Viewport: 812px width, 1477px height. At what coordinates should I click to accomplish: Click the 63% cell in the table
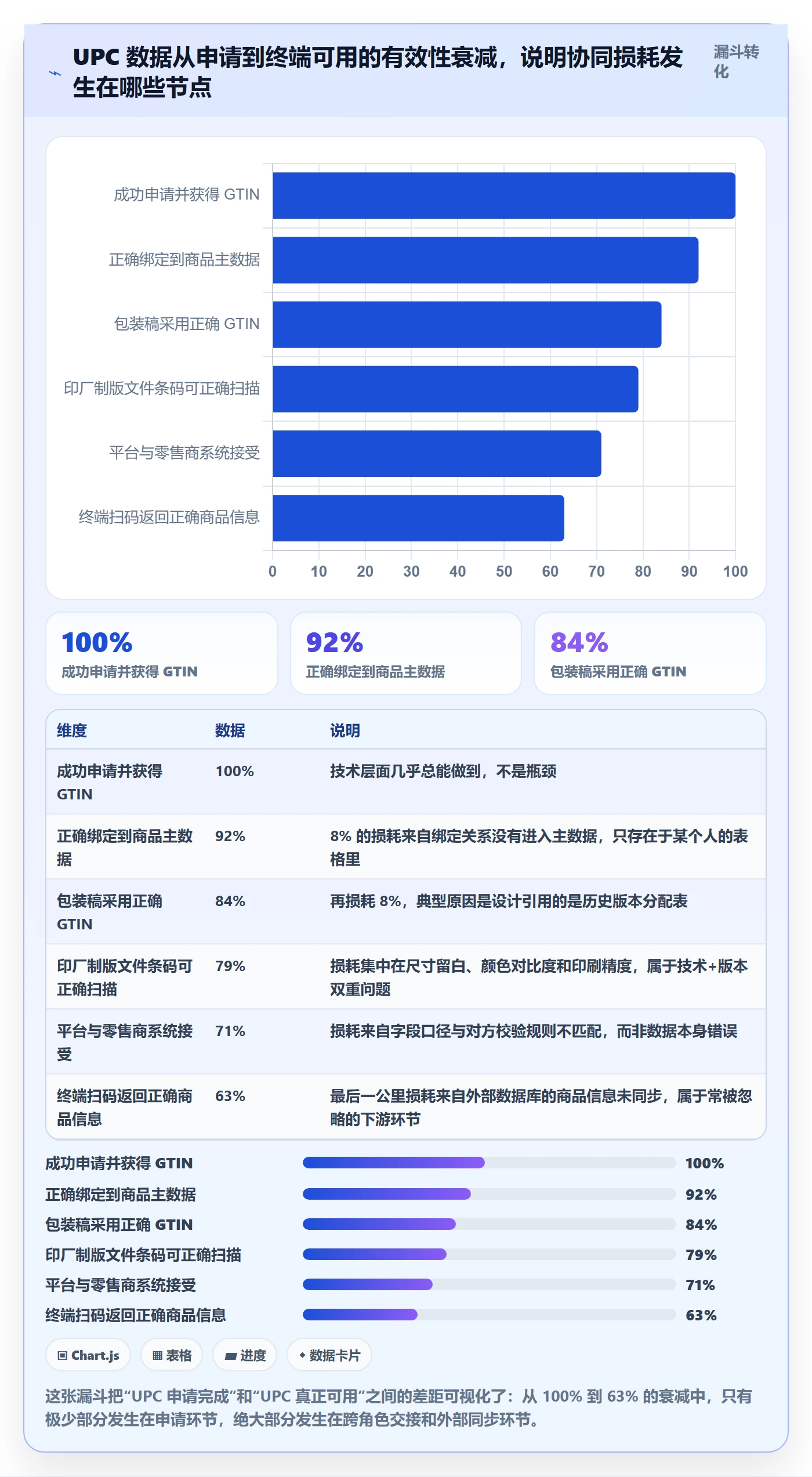pos(230,1096)
